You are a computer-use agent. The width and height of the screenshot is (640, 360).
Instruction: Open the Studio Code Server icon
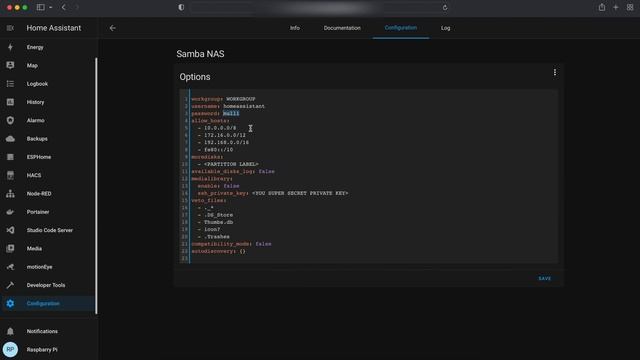(x=10, y=230)
